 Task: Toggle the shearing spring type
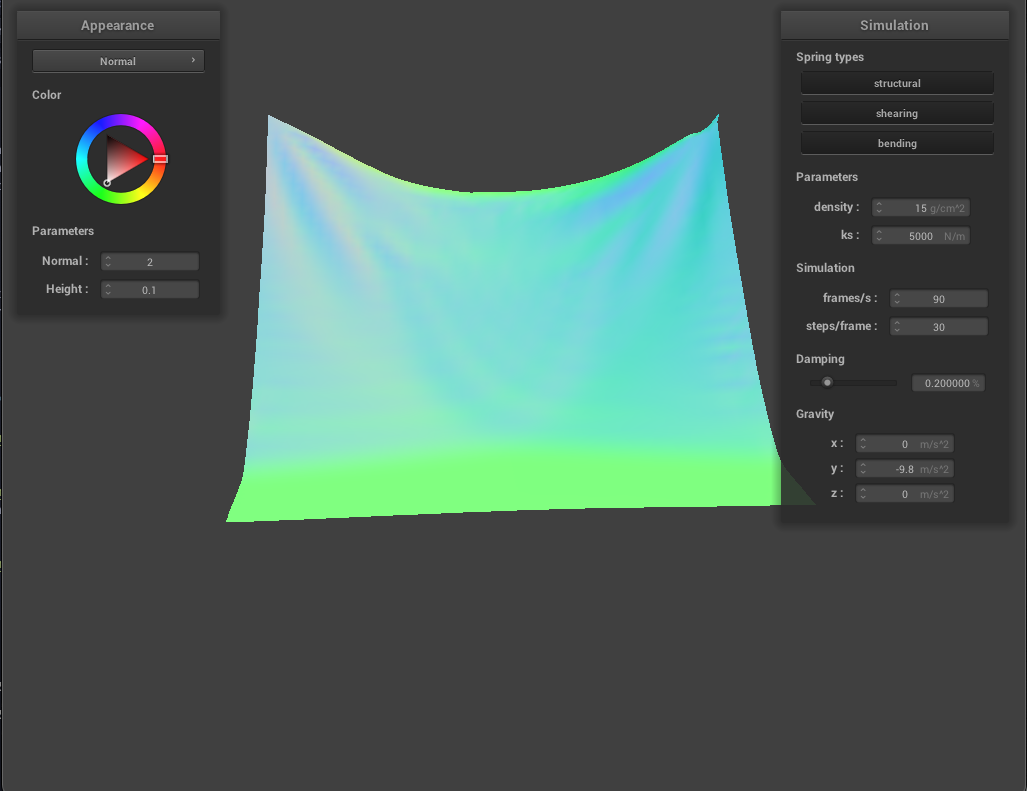(897, 113)
